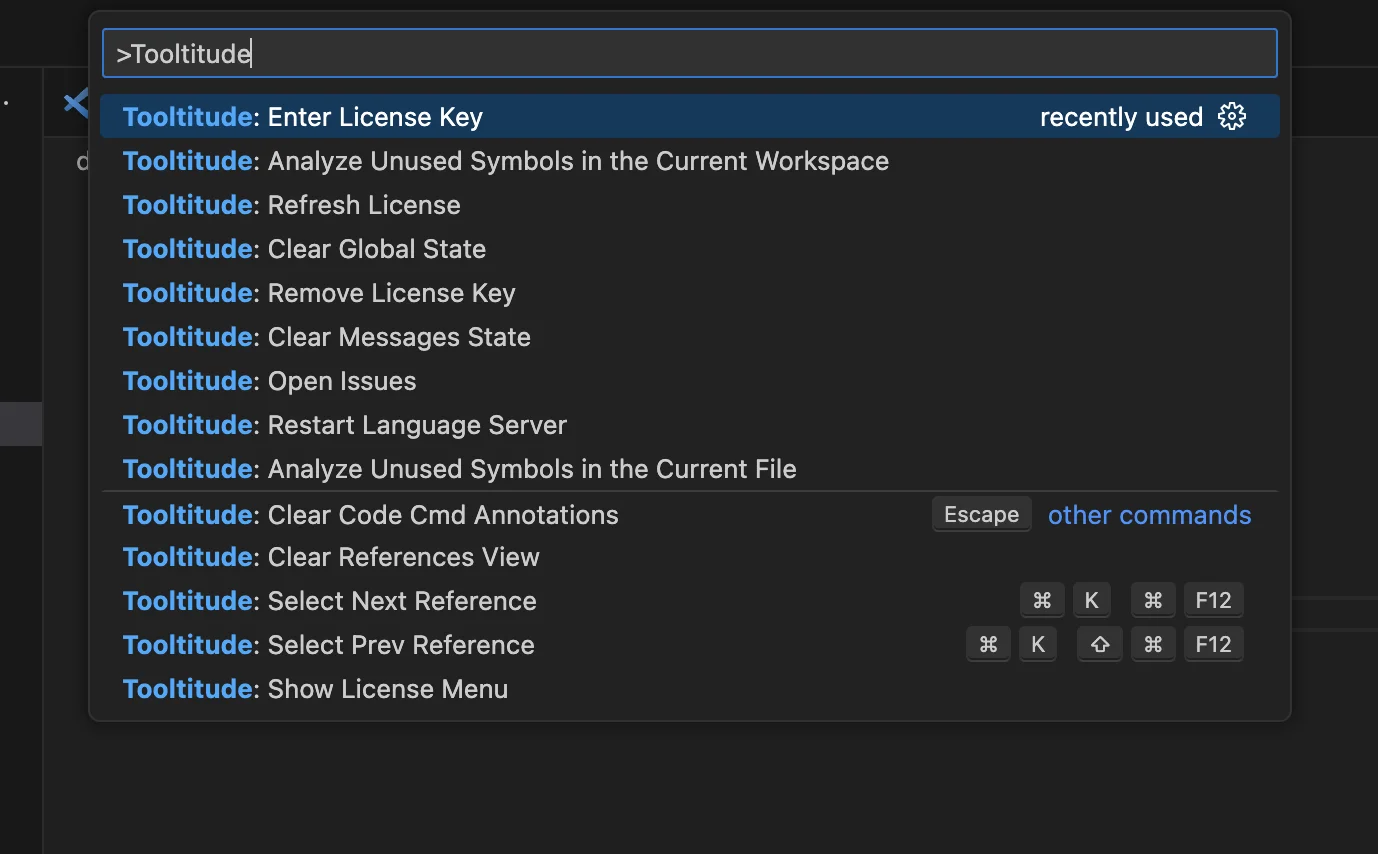Image resolution: width=1378 pixels, height=854 pixels.
Task: Open gear settings for Enter License Key command
Action: click(1232, 116)
